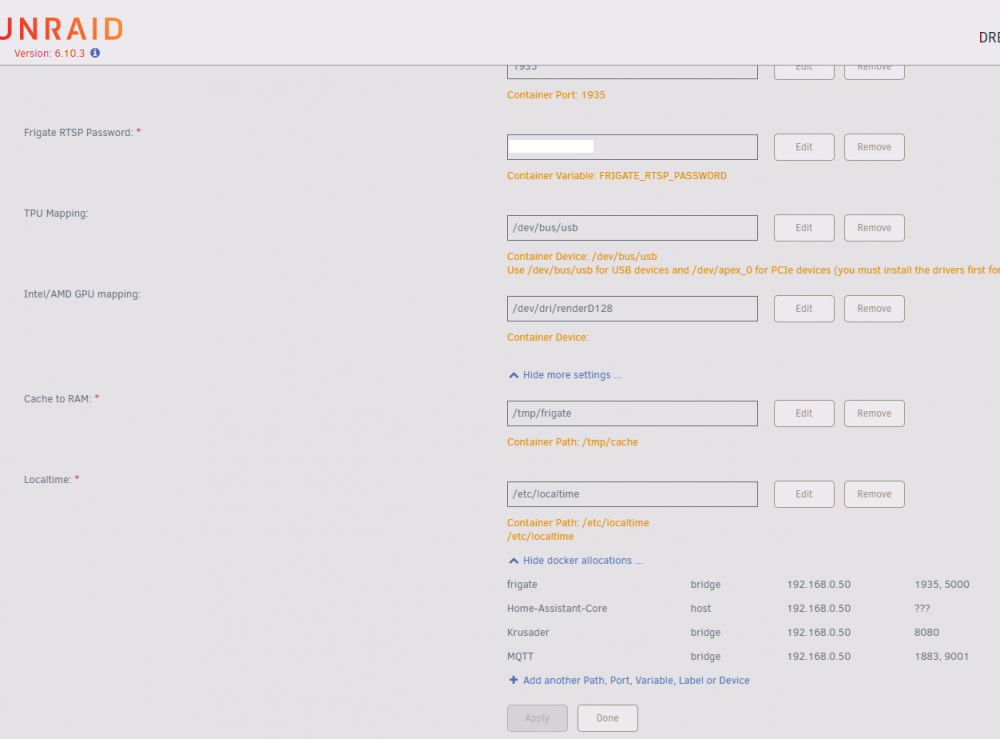Focus the /tmp/frigate input field
This screenshot has width=1000, height=739.
point(632,414)
